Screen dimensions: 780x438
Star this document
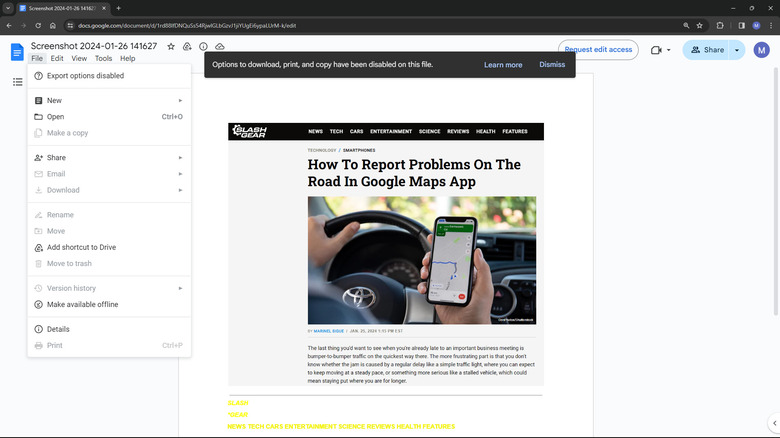click(171, 47)
